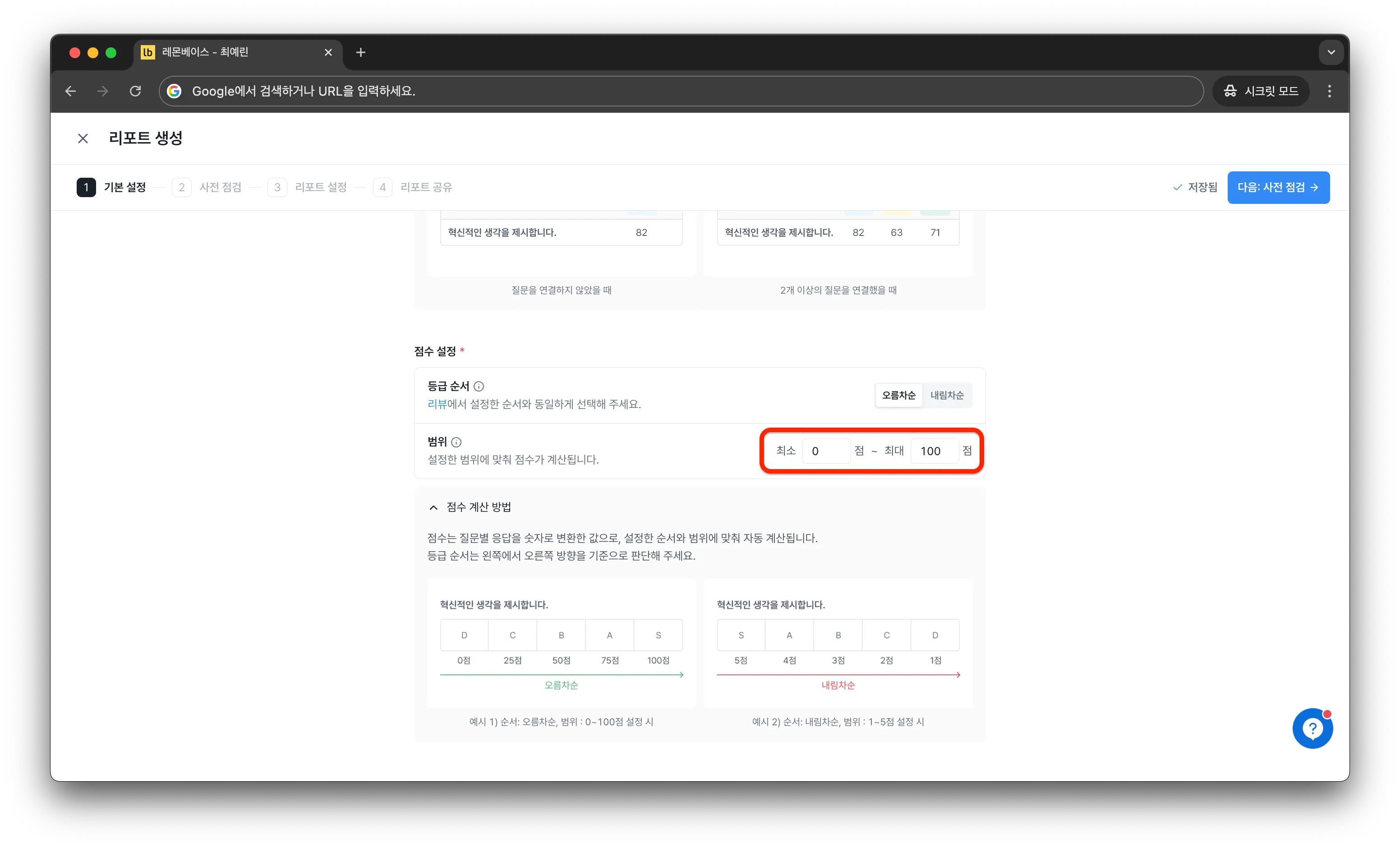Image resolution: width=1400 pixels, height=848 pixels.
Task: Select 내림차순 grade order option
Action: (x=947, y=395)
